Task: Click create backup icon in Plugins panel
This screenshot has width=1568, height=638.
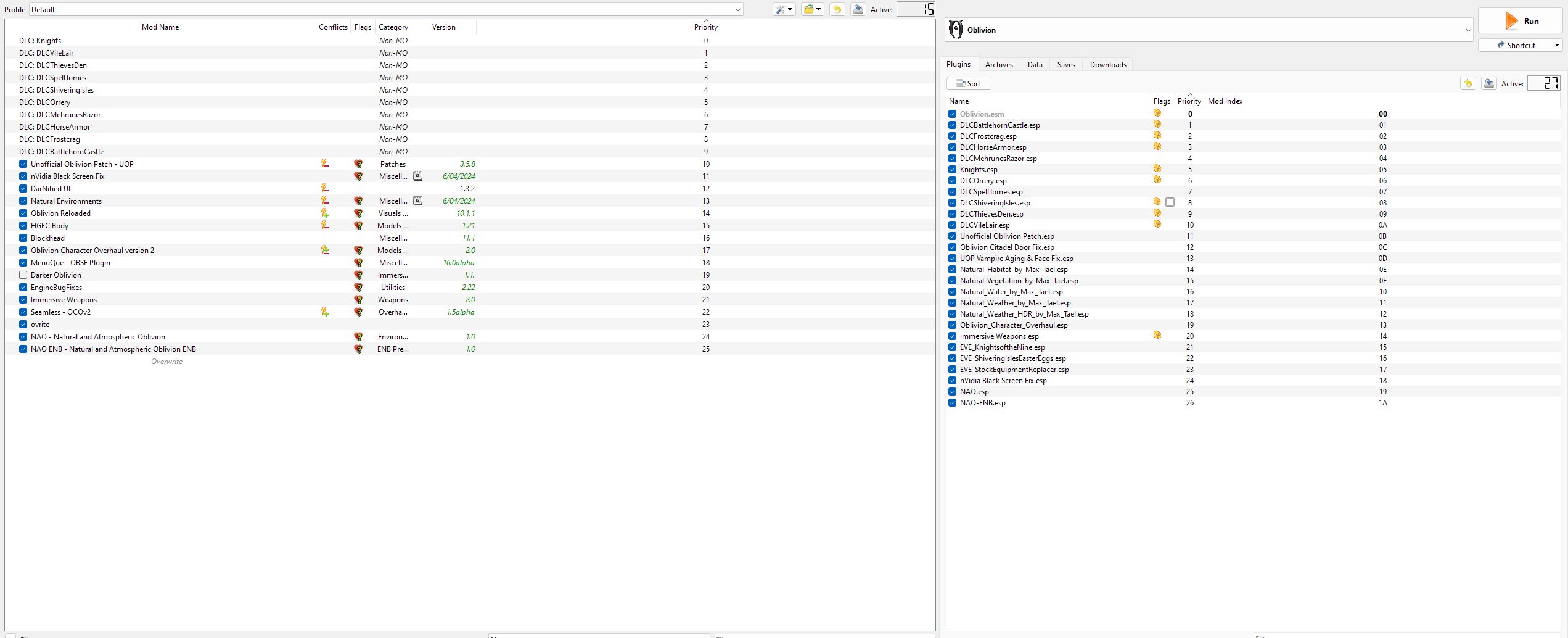Action: click(1488, 83)
